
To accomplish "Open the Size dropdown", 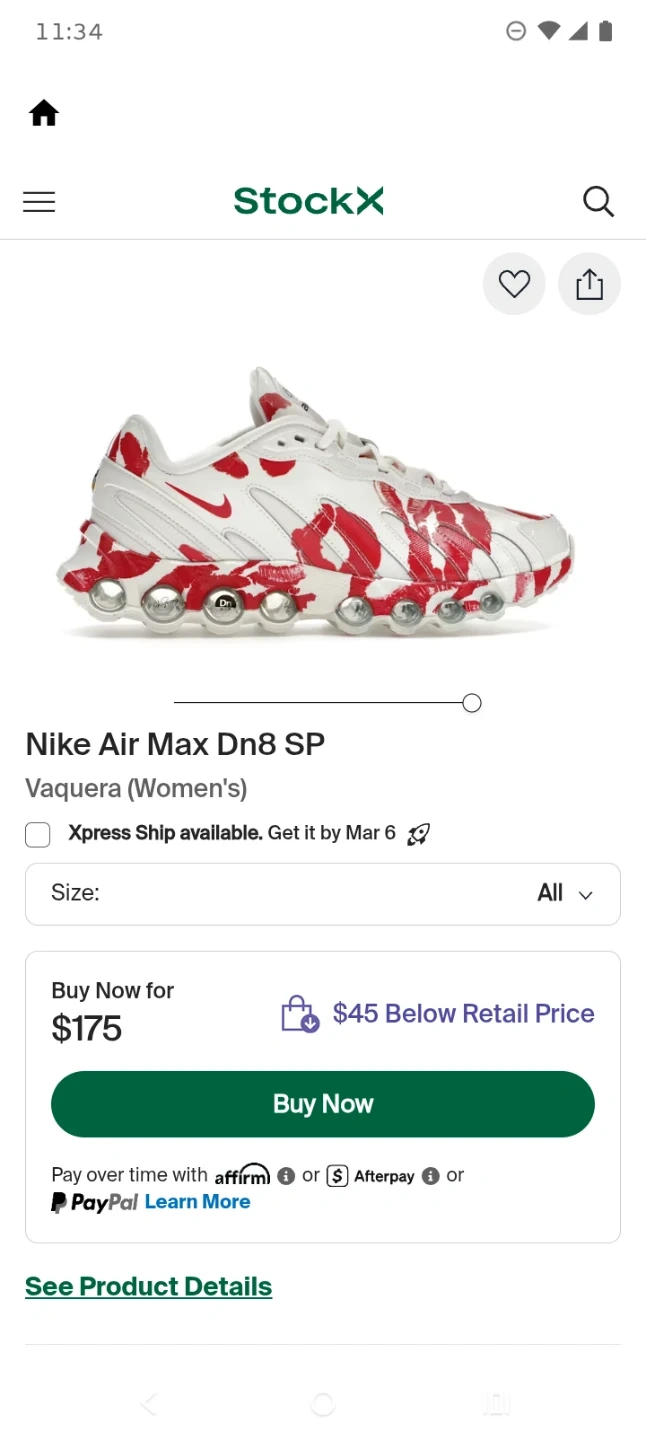I will pos(322,893).
